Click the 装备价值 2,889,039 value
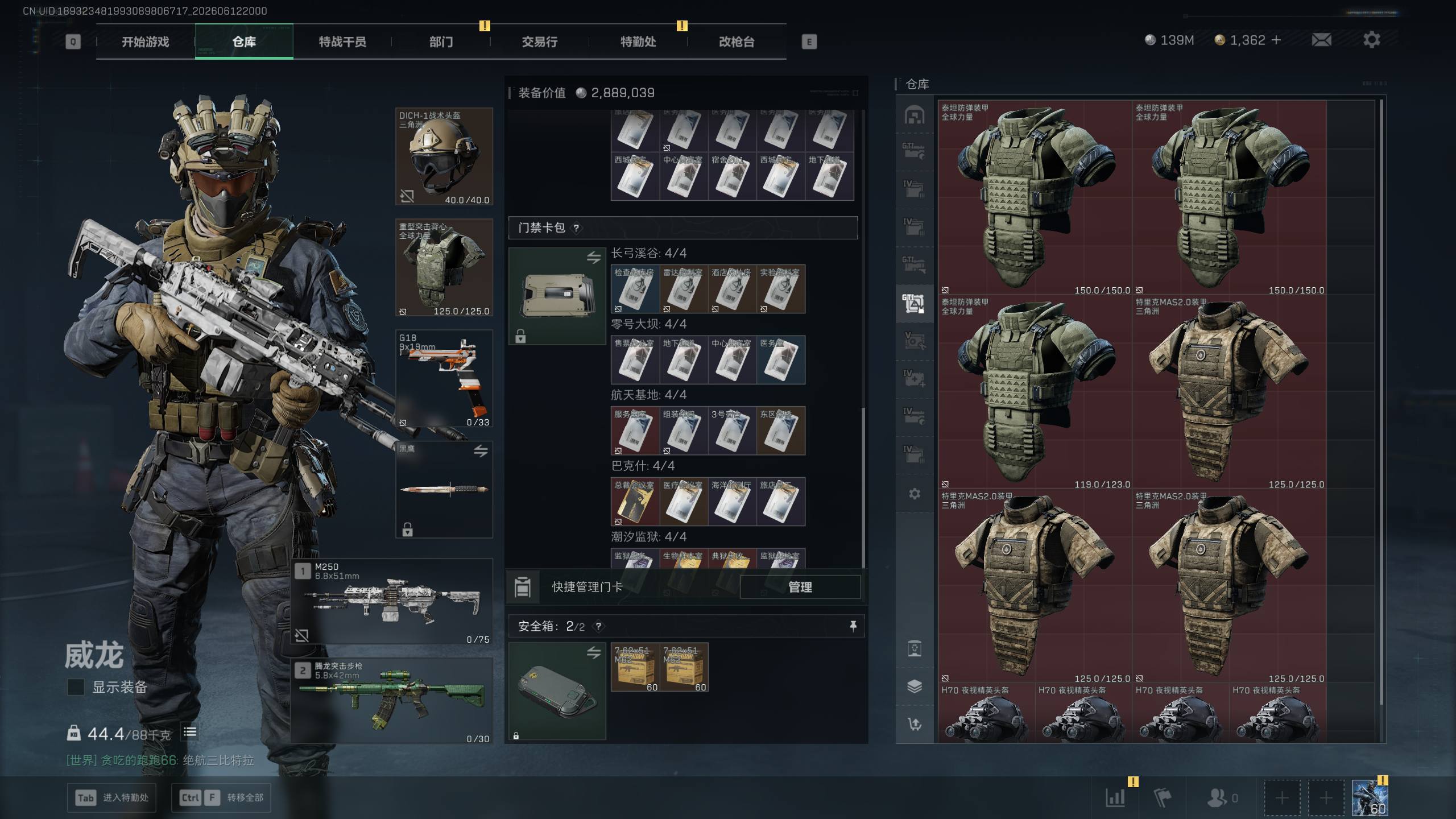Image resolution: width=1456 pixels, height=819 pixels. pos(623,93)
